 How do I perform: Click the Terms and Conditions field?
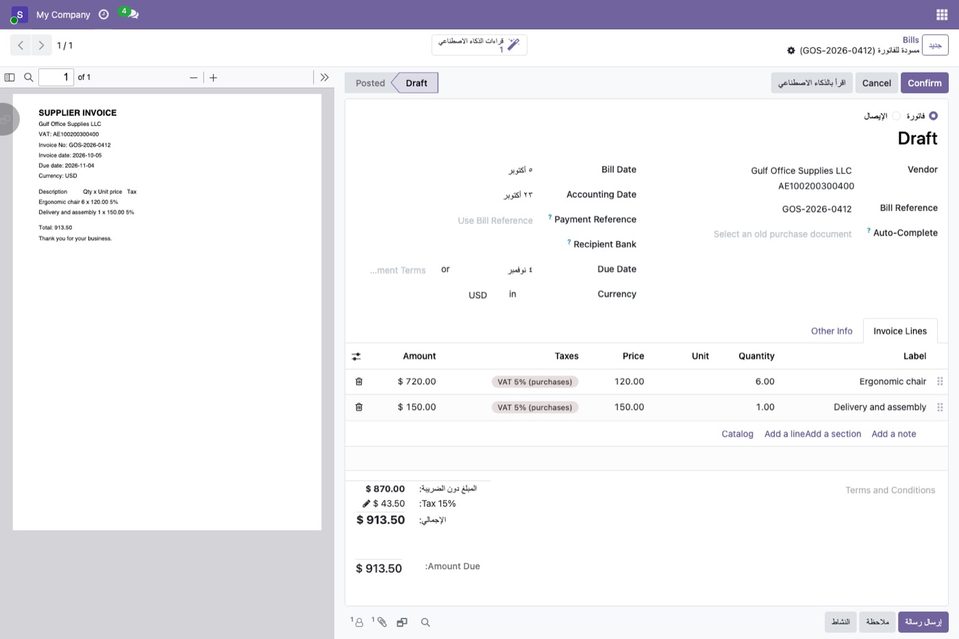tap(890, 490)
